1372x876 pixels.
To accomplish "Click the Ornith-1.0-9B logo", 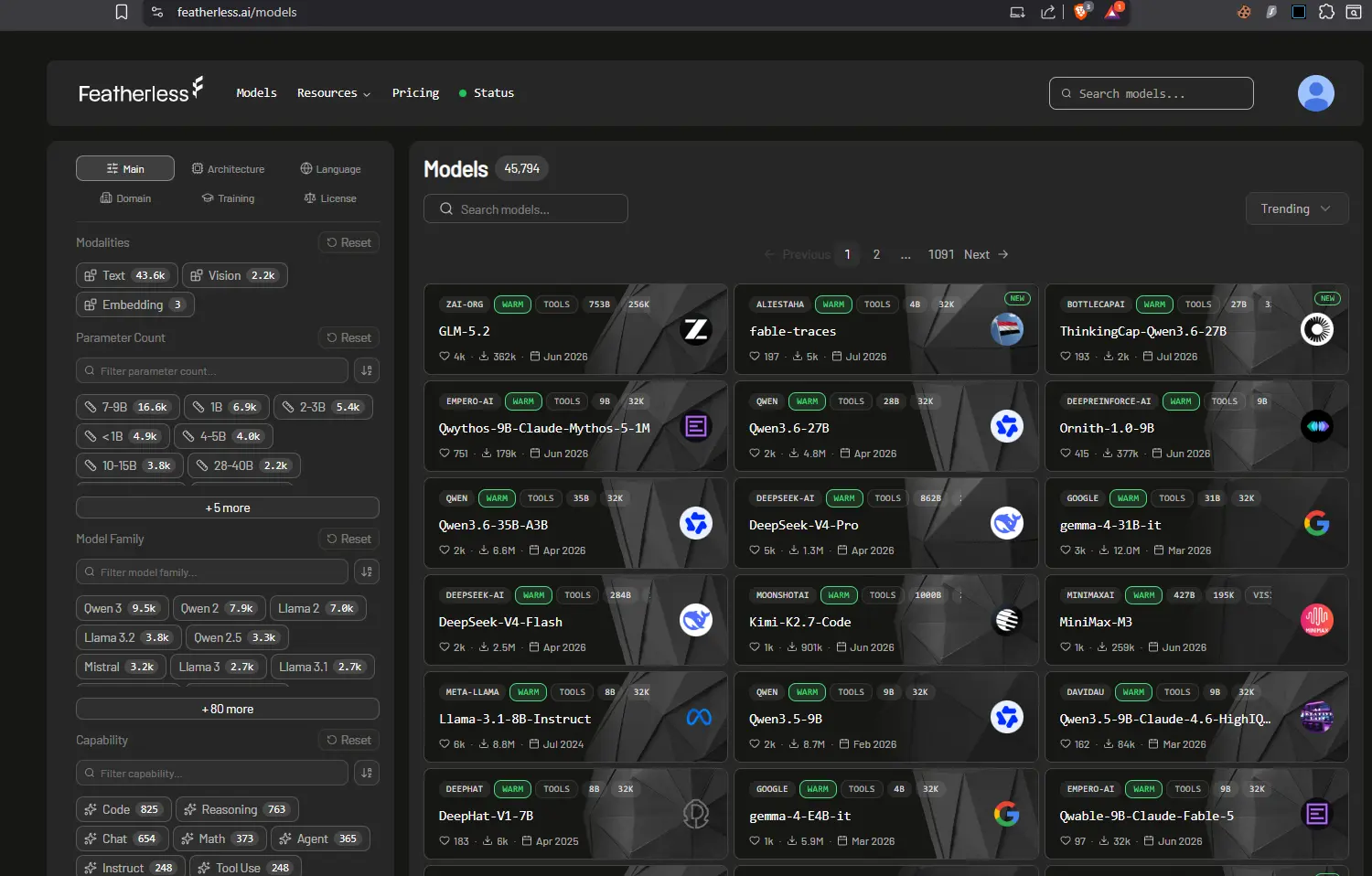I will pos(1316,426).
